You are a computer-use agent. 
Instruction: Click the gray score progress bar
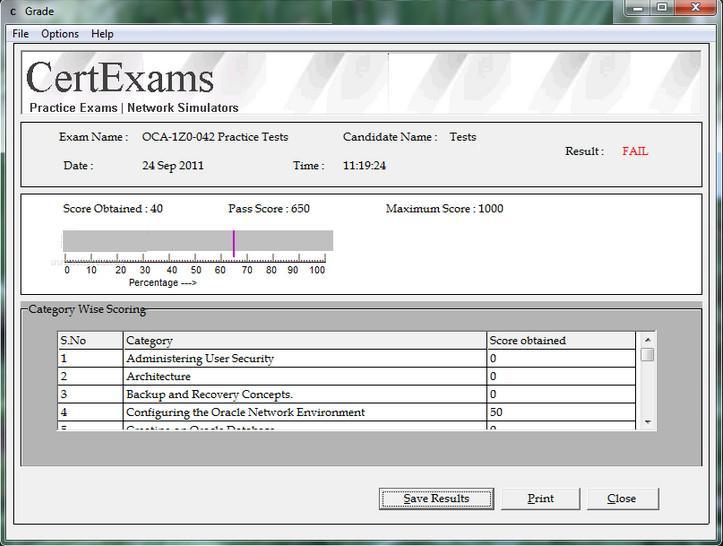coord(198,241)
